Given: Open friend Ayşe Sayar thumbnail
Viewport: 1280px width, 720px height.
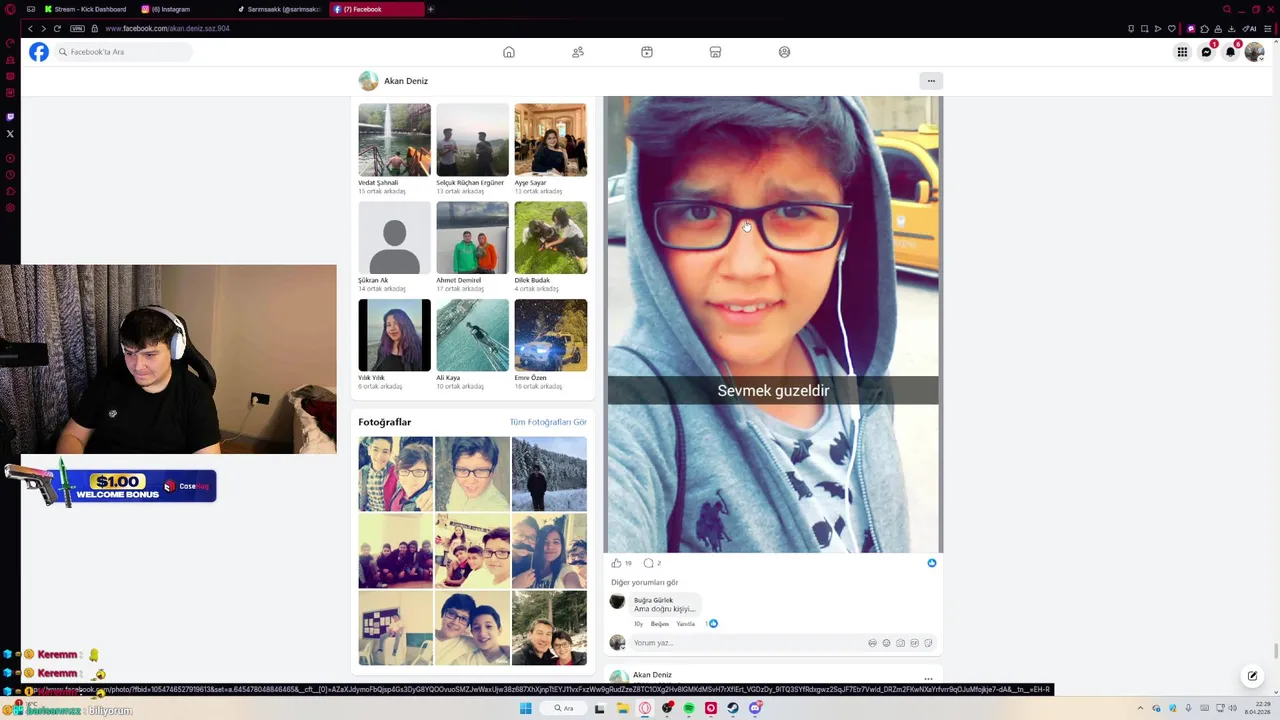Looking at the screenshot, I should (550, 140).
